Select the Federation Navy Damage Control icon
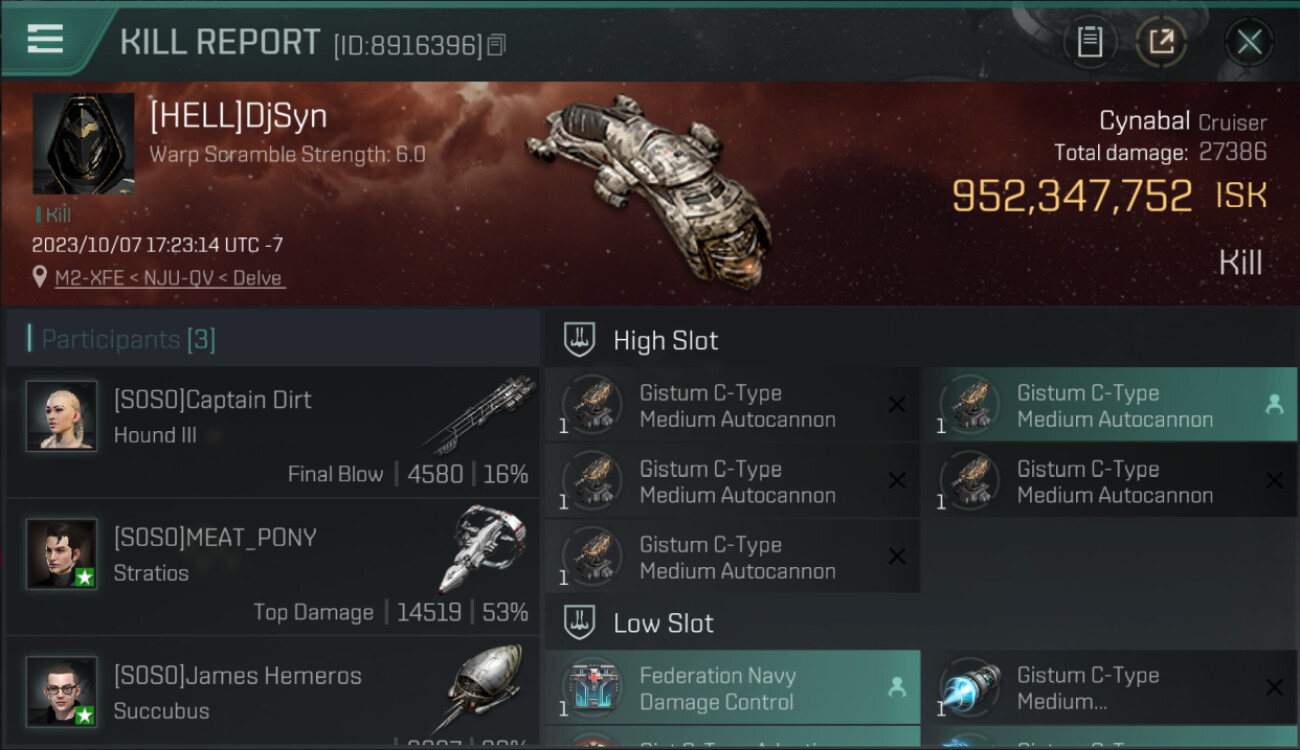 (x=593, y=688)
